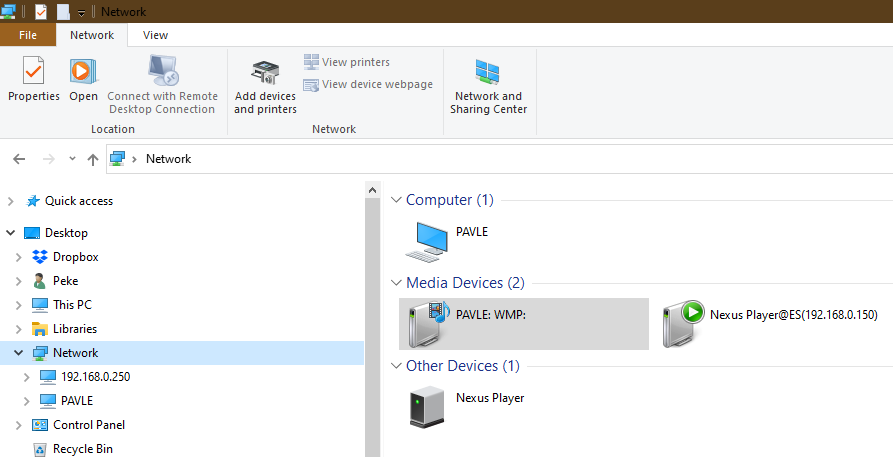This screenshot has width=893, height=457.
Task: Go back with the Back arrow
Action: tap(19, 159)
